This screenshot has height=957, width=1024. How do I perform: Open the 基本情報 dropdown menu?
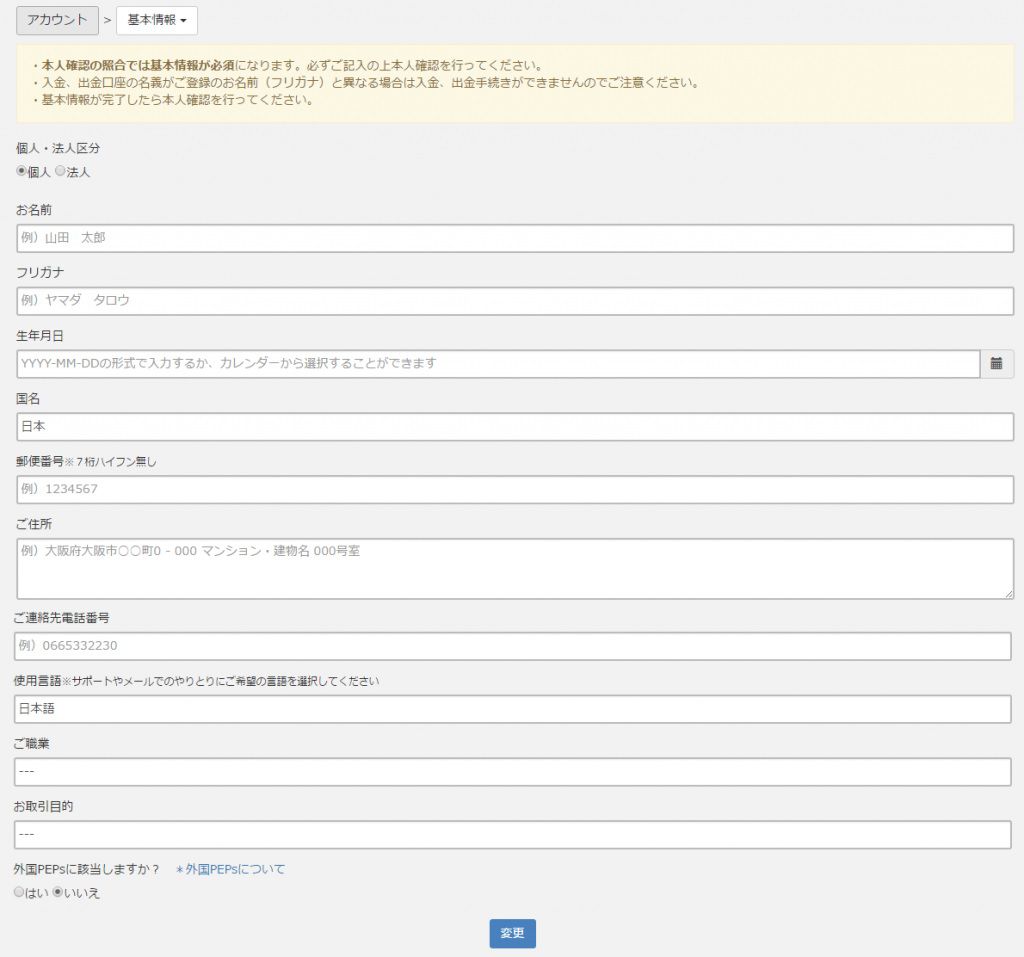pos(157,20)
